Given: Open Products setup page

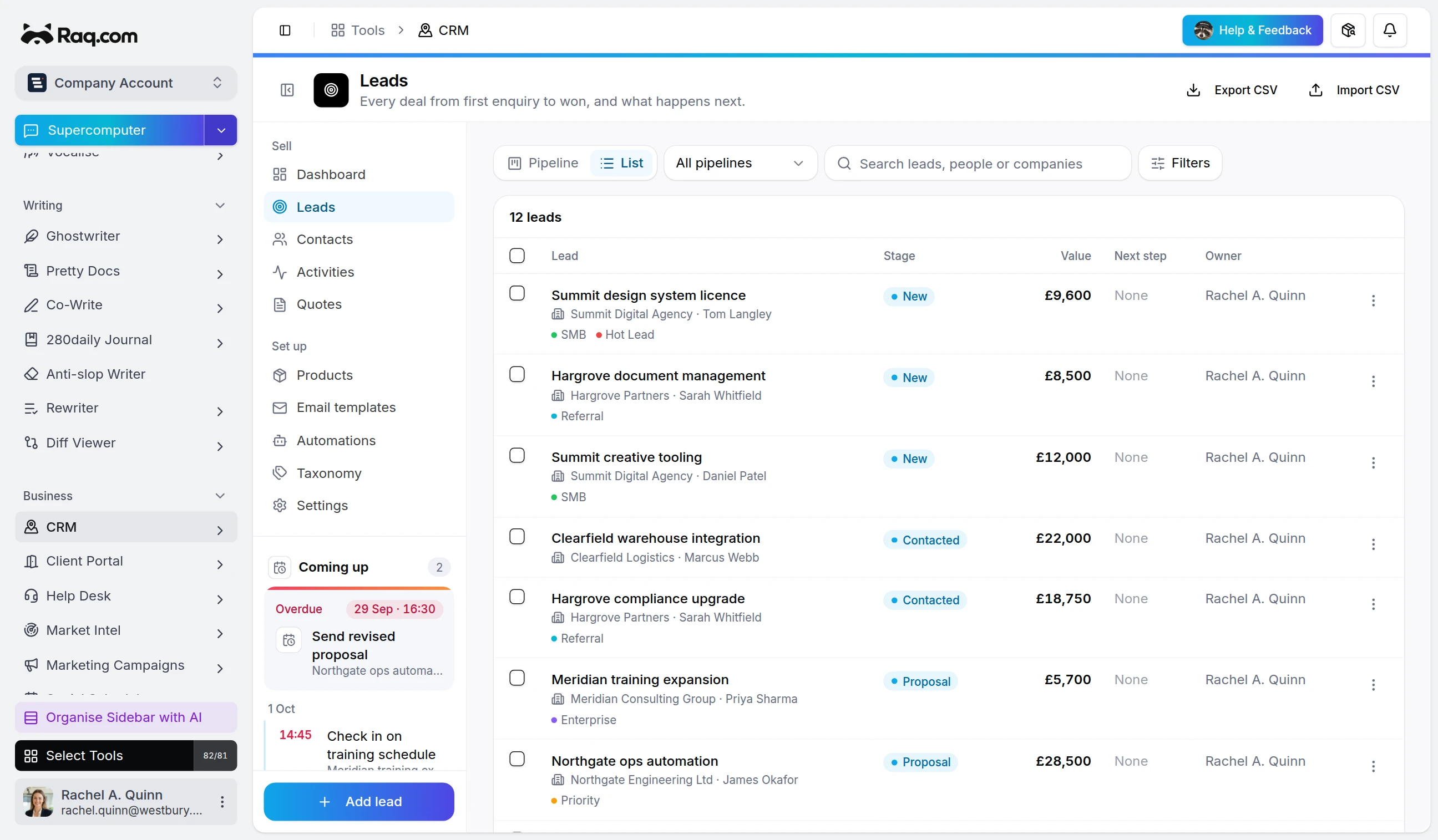Looking at the screenshot, I should coord(359,375).
